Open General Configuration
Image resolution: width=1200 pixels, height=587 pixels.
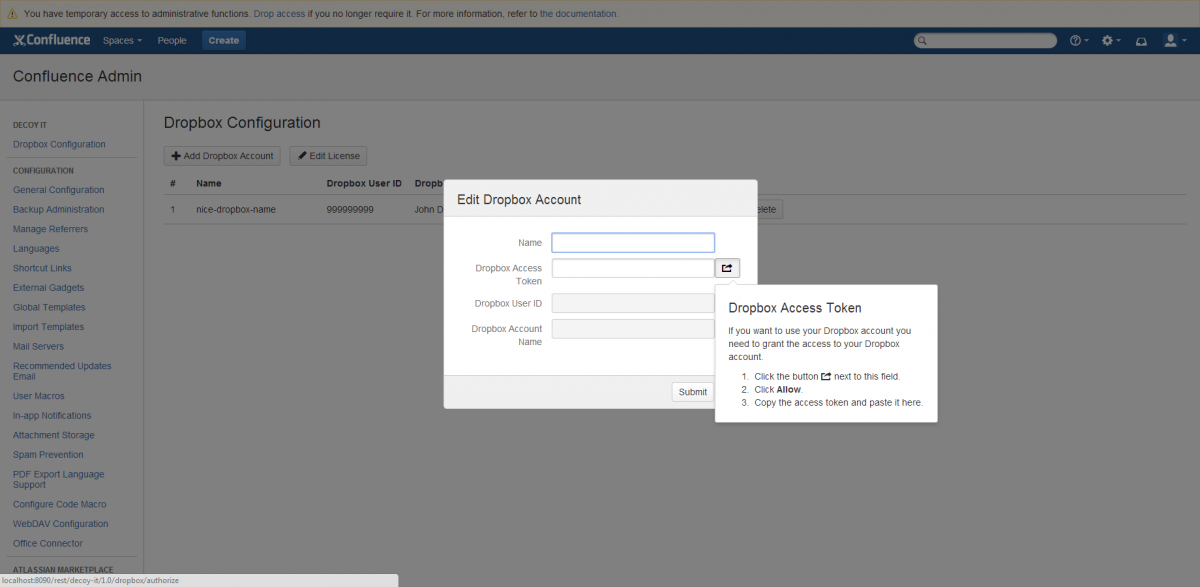(x=58, y=190)
